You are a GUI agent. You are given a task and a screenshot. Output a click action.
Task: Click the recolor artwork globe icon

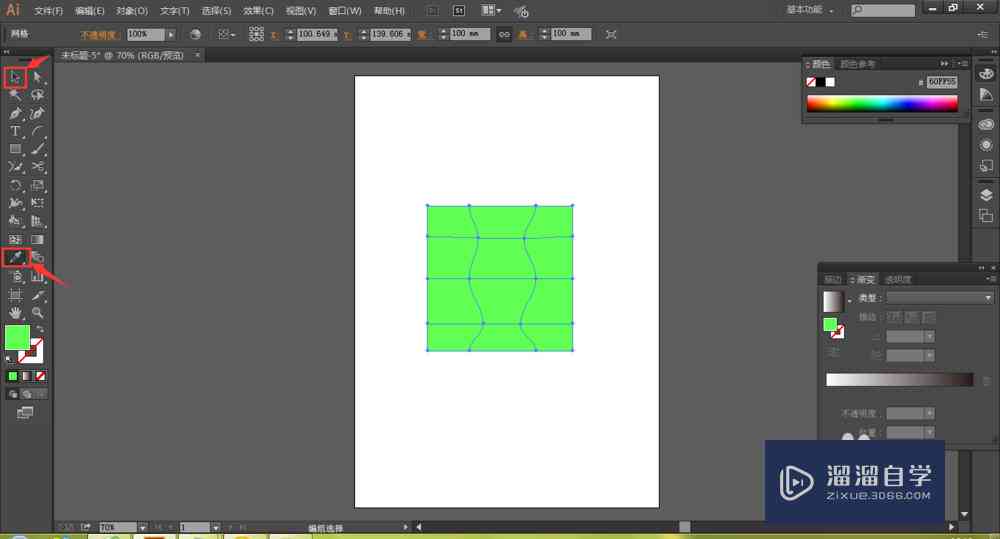[195, 34]
